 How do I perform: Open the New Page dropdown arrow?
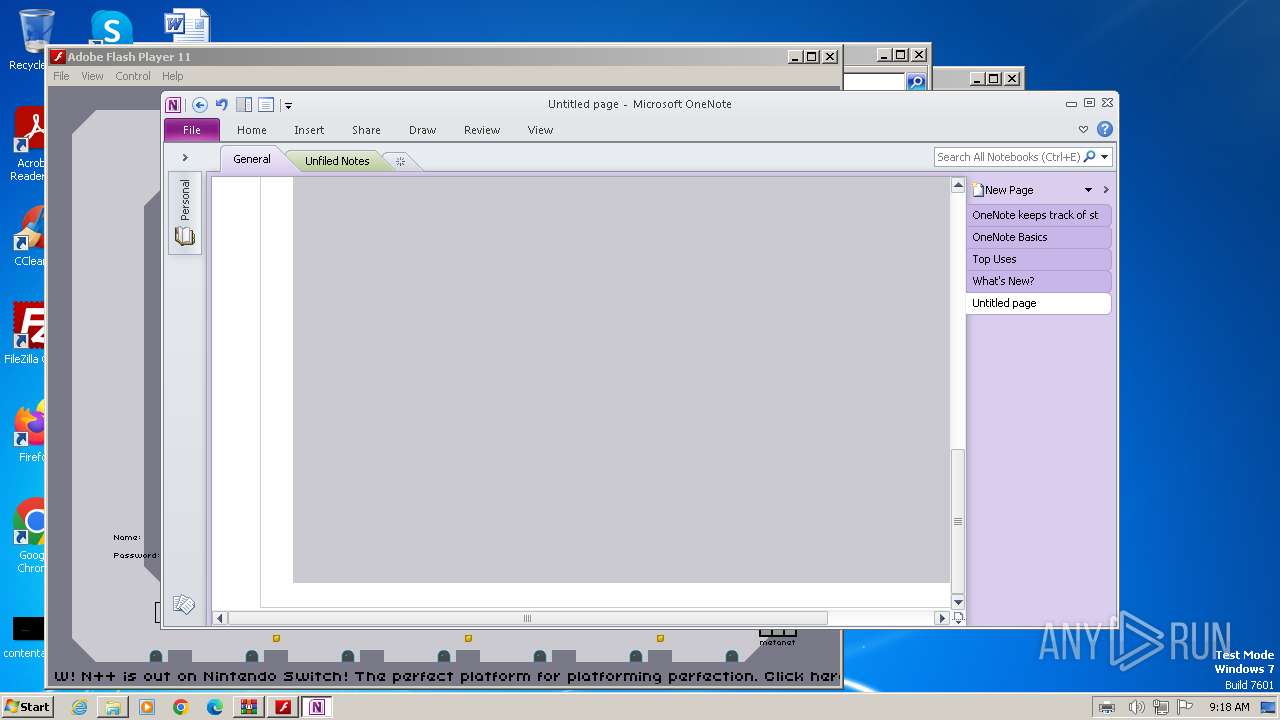click(1088, 190)
